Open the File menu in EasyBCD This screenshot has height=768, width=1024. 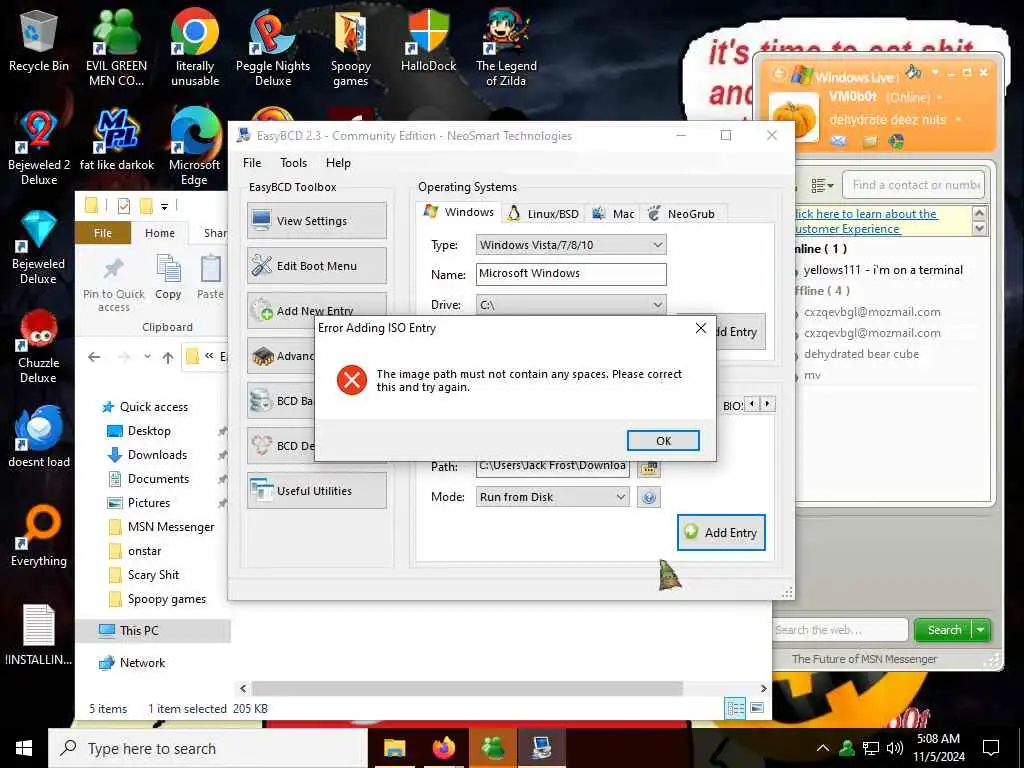[252, 163]
